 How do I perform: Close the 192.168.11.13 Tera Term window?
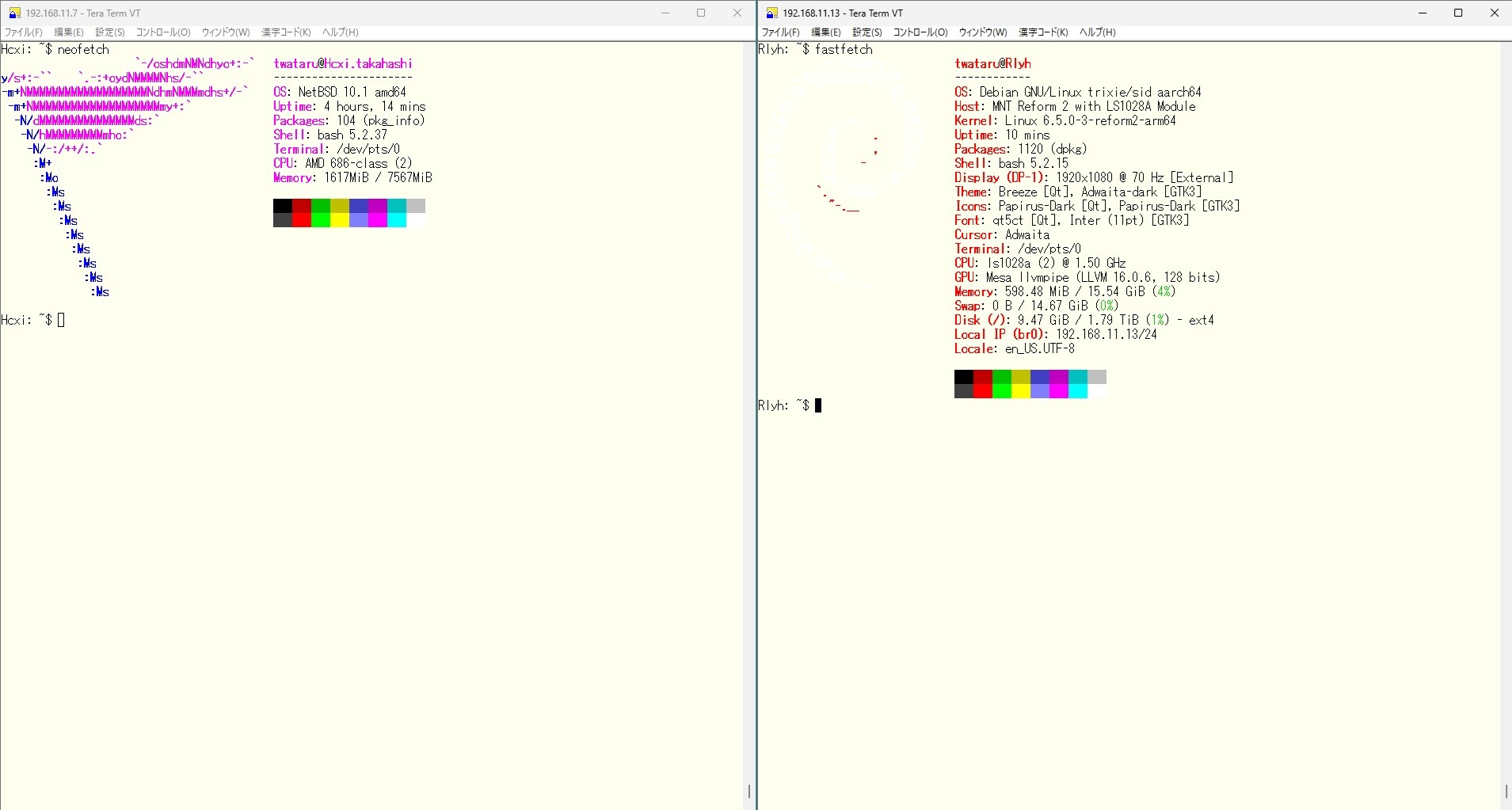(x=1495, y=13)
